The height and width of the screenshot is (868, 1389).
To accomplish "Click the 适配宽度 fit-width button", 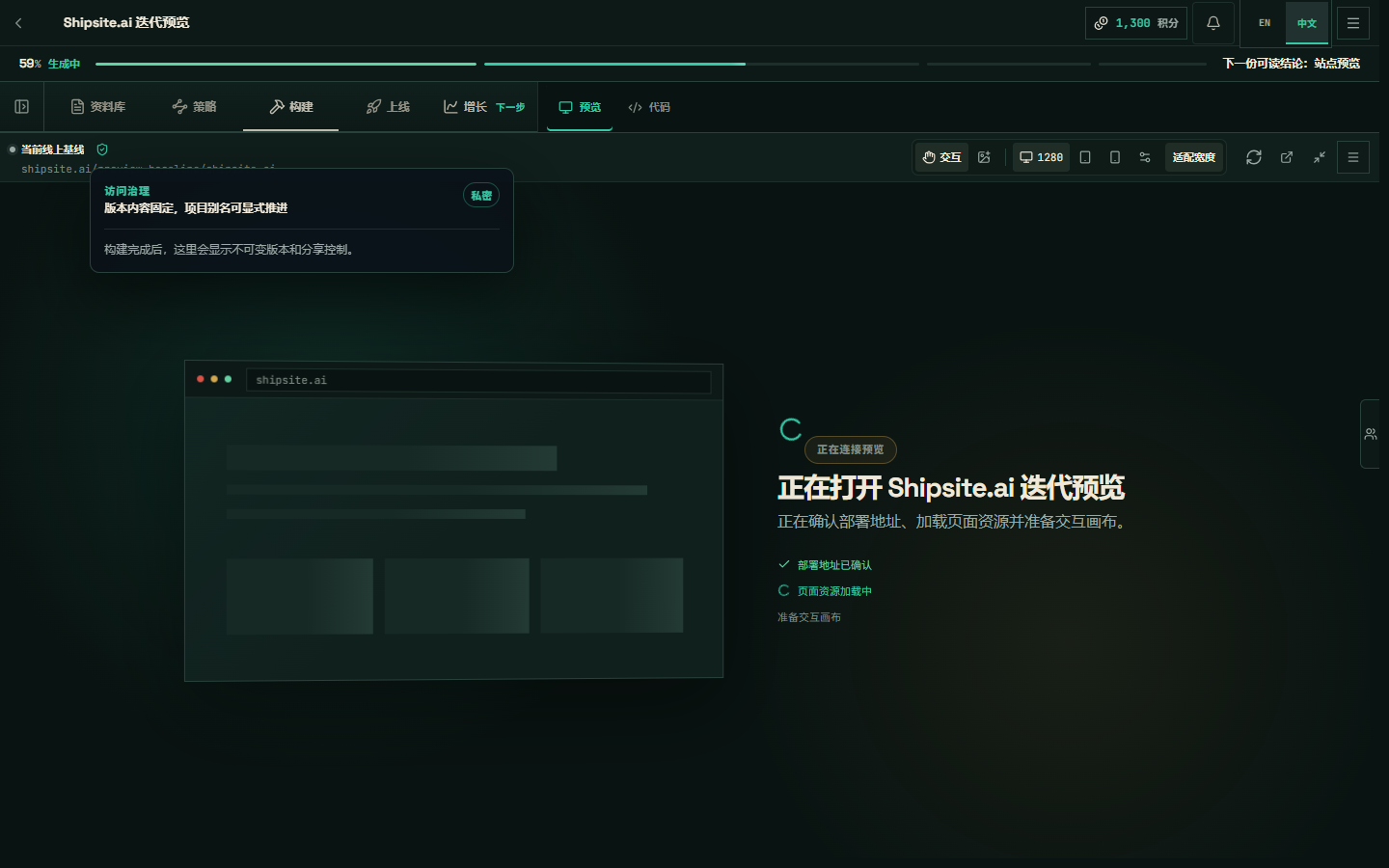I will click(x=1194, y=157).
